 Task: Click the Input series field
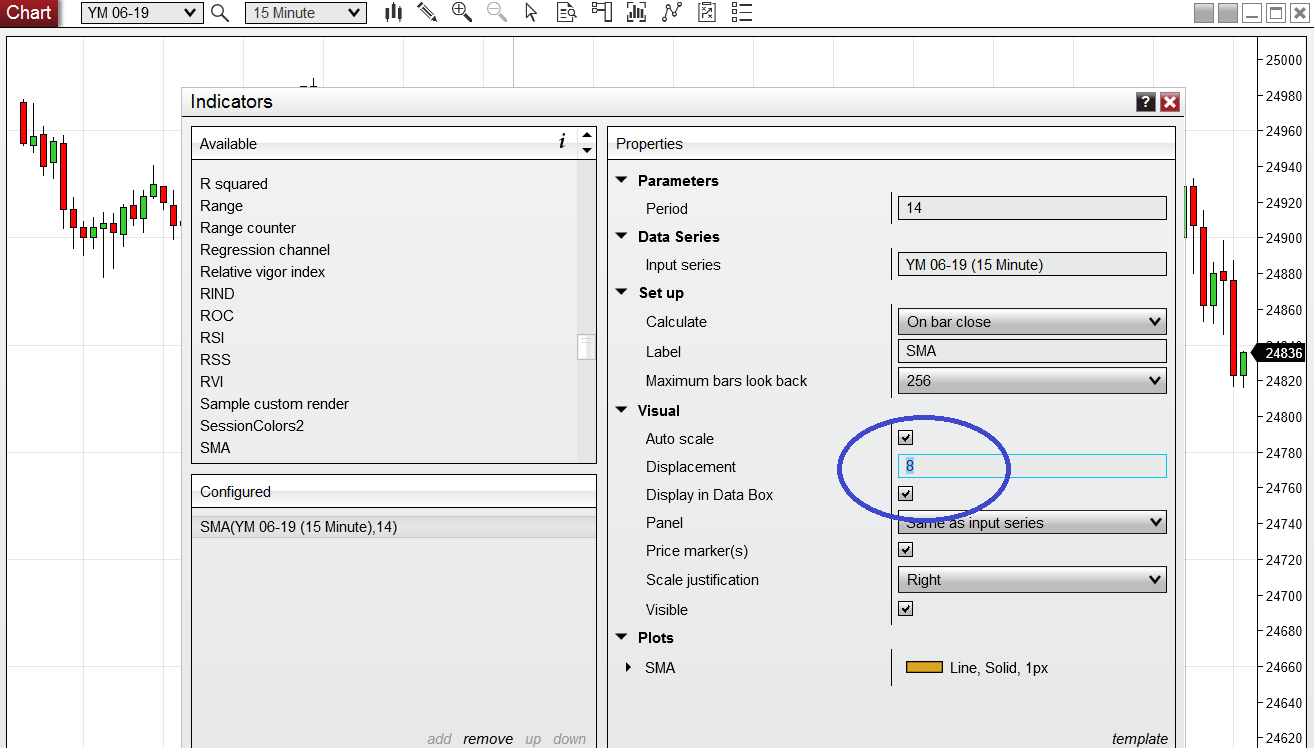click(x=1032, y=264)
